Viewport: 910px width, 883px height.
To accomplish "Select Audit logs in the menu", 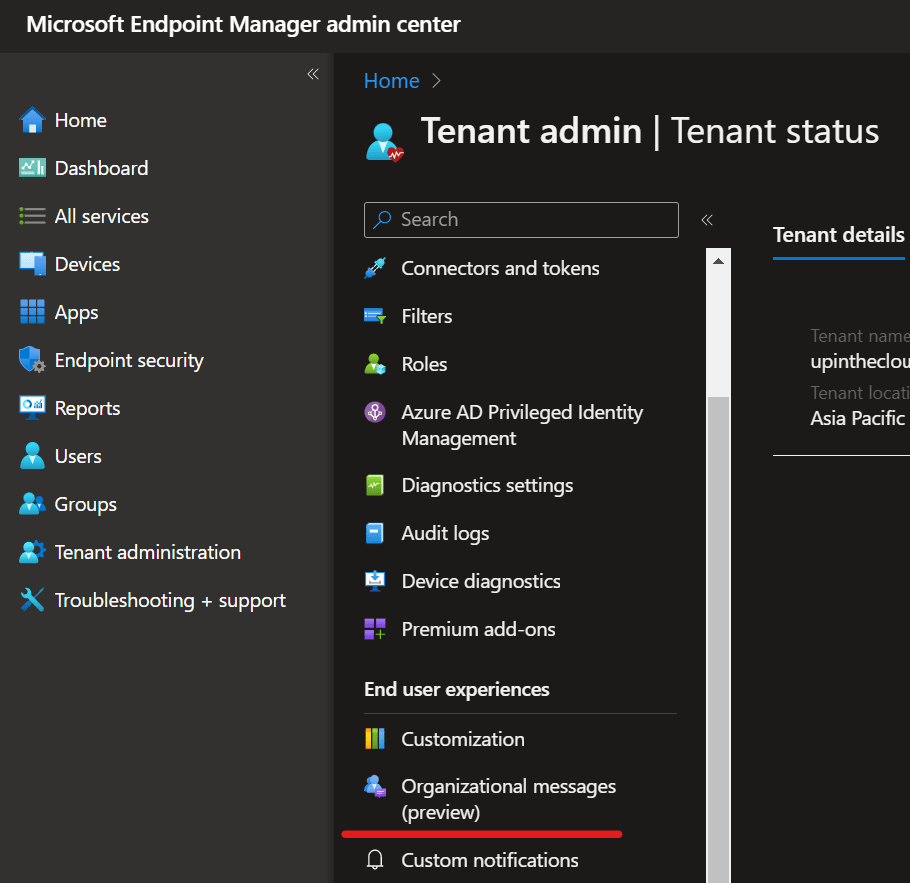I will tap(445, 534).
